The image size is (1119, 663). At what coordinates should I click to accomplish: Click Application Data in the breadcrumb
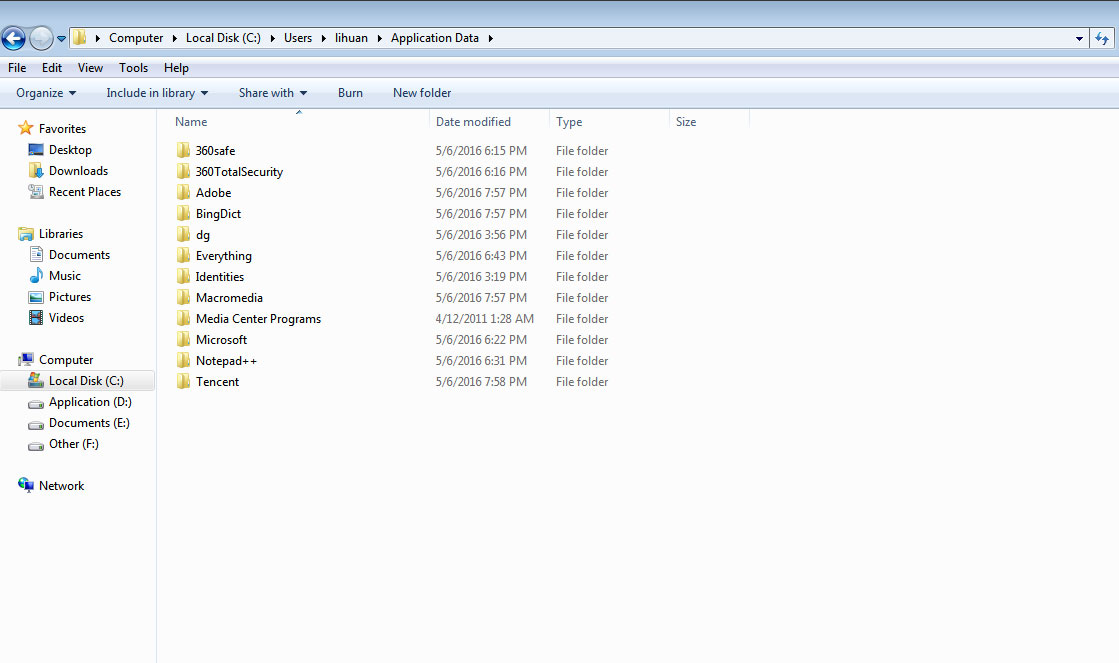(435, 39)
